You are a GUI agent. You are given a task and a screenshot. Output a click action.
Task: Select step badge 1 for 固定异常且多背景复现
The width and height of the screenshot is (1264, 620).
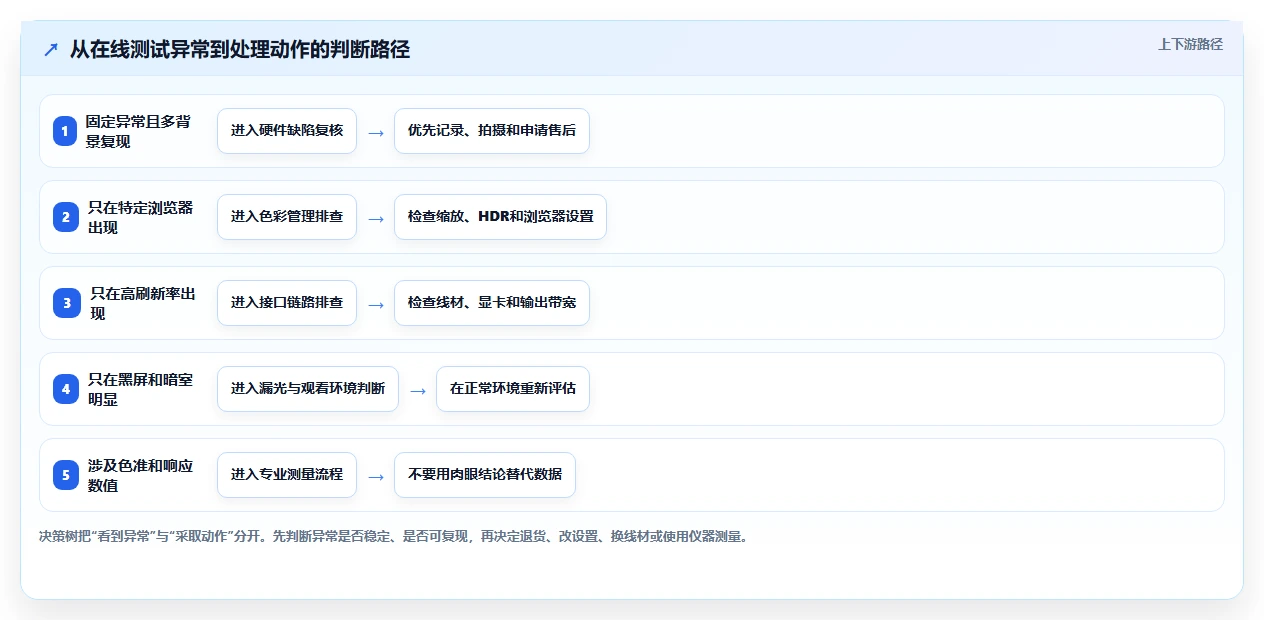[65, 131]
